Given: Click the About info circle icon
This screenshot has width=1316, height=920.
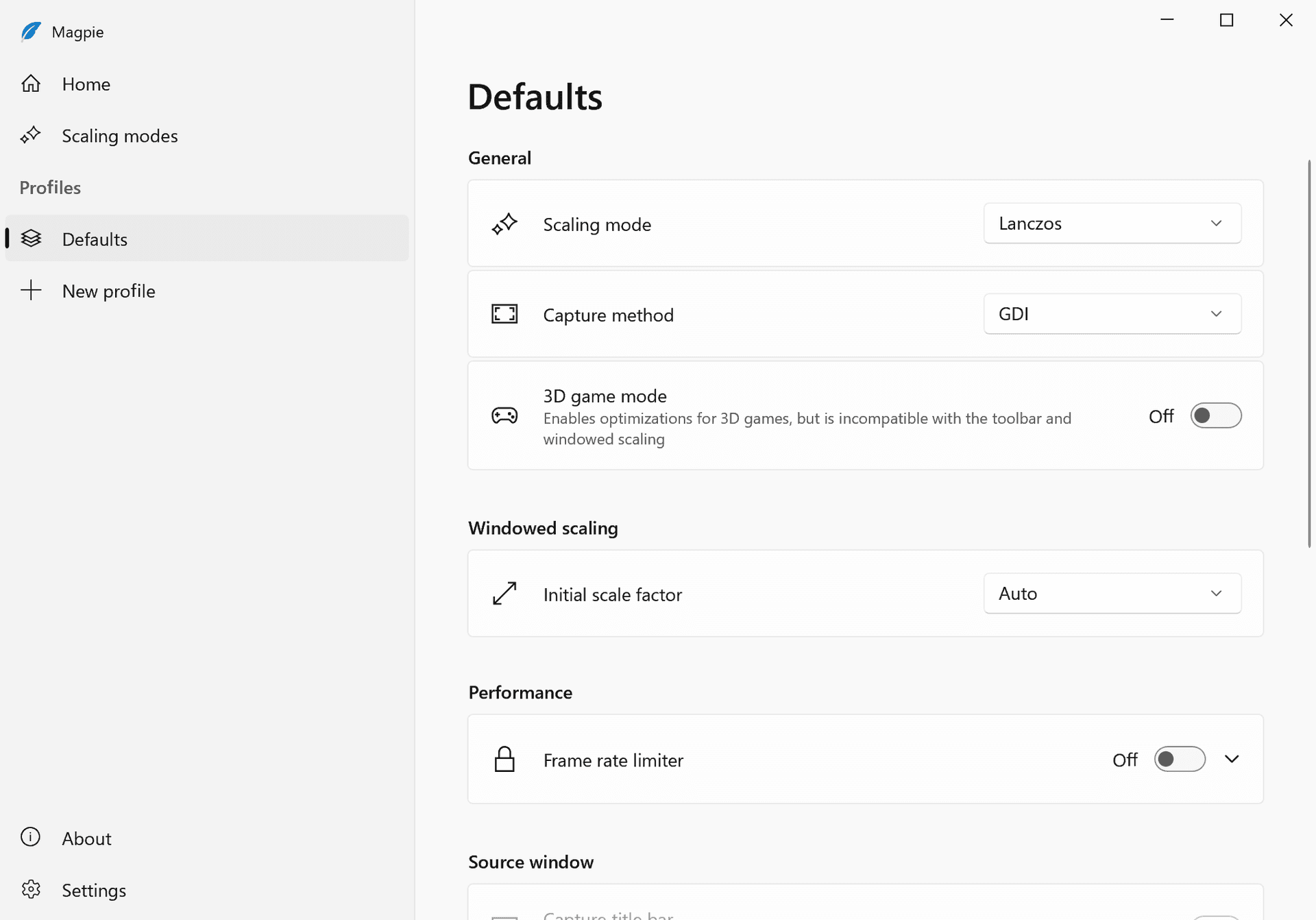Looking at the screenshot, I should [31, 837].
